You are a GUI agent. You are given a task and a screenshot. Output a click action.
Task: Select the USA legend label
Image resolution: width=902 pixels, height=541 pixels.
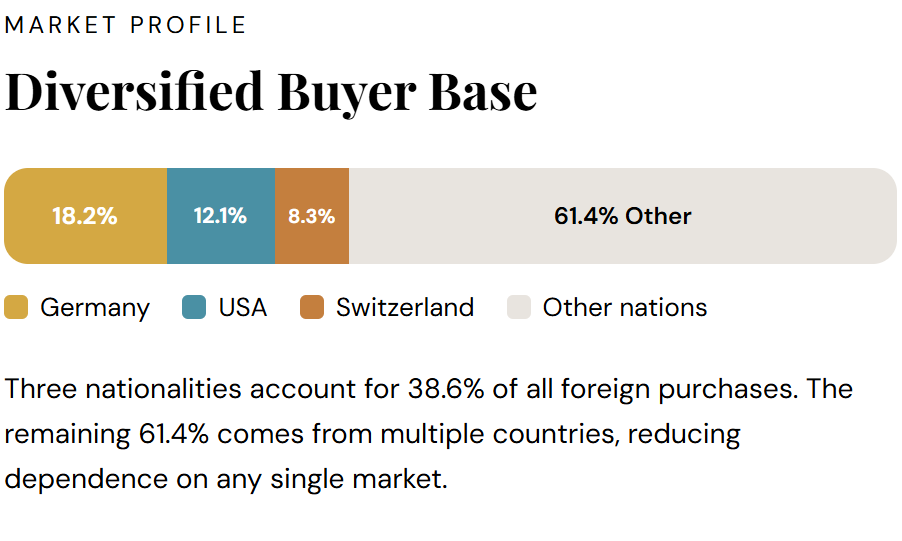click(x=243, y=307)
